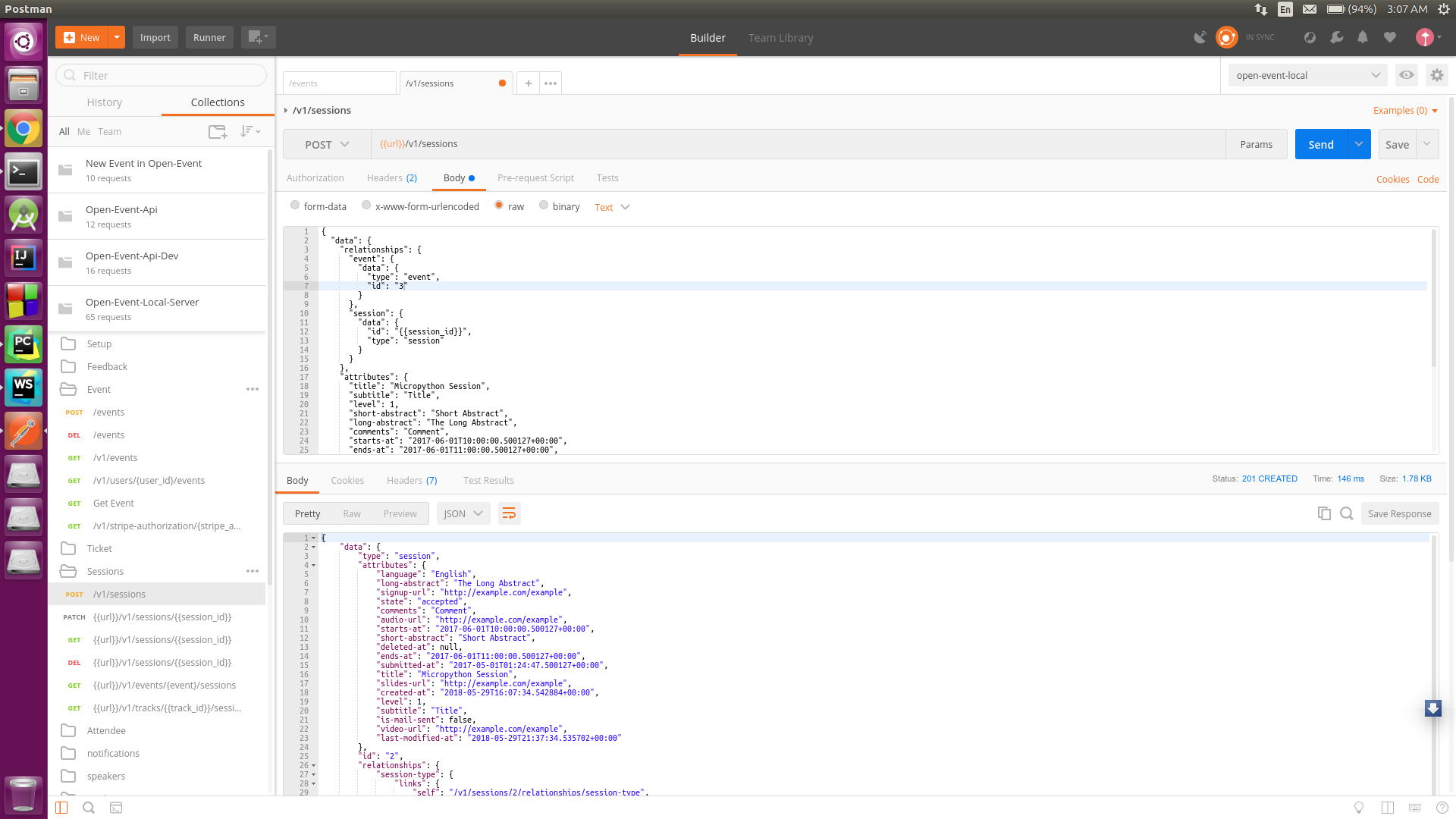Select raw body type
Screen dimensions: 1456x819
(499, 205)
